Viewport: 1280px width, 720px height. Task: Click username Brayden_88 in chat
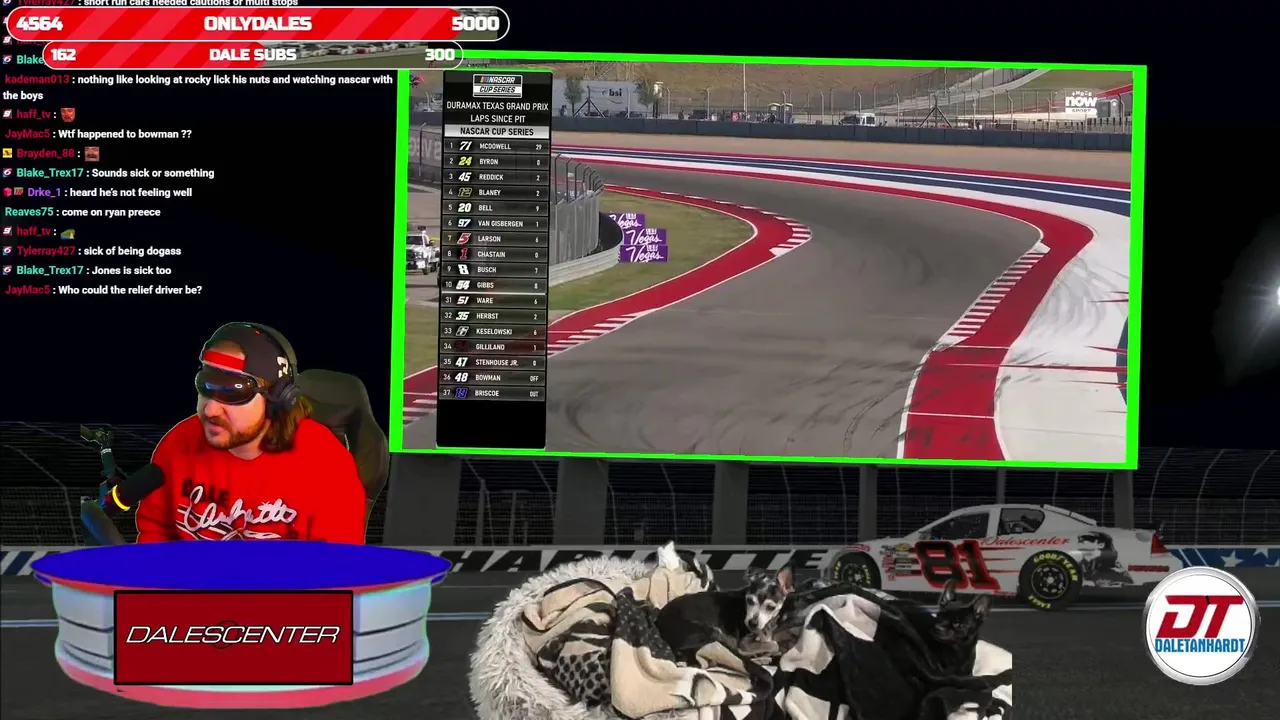[45, 153]
